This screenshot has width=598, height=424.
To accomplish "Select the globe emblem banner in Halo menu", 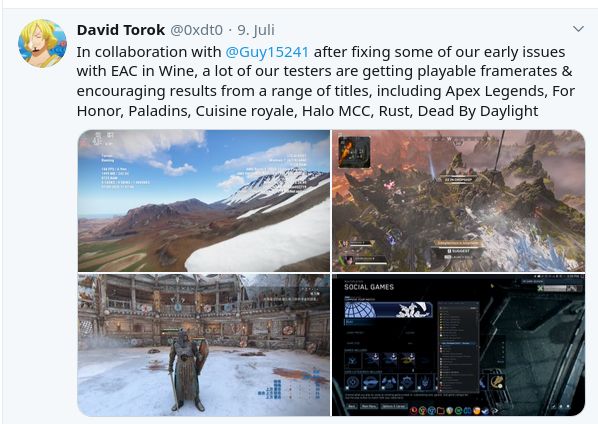I will tap(388, 310).
